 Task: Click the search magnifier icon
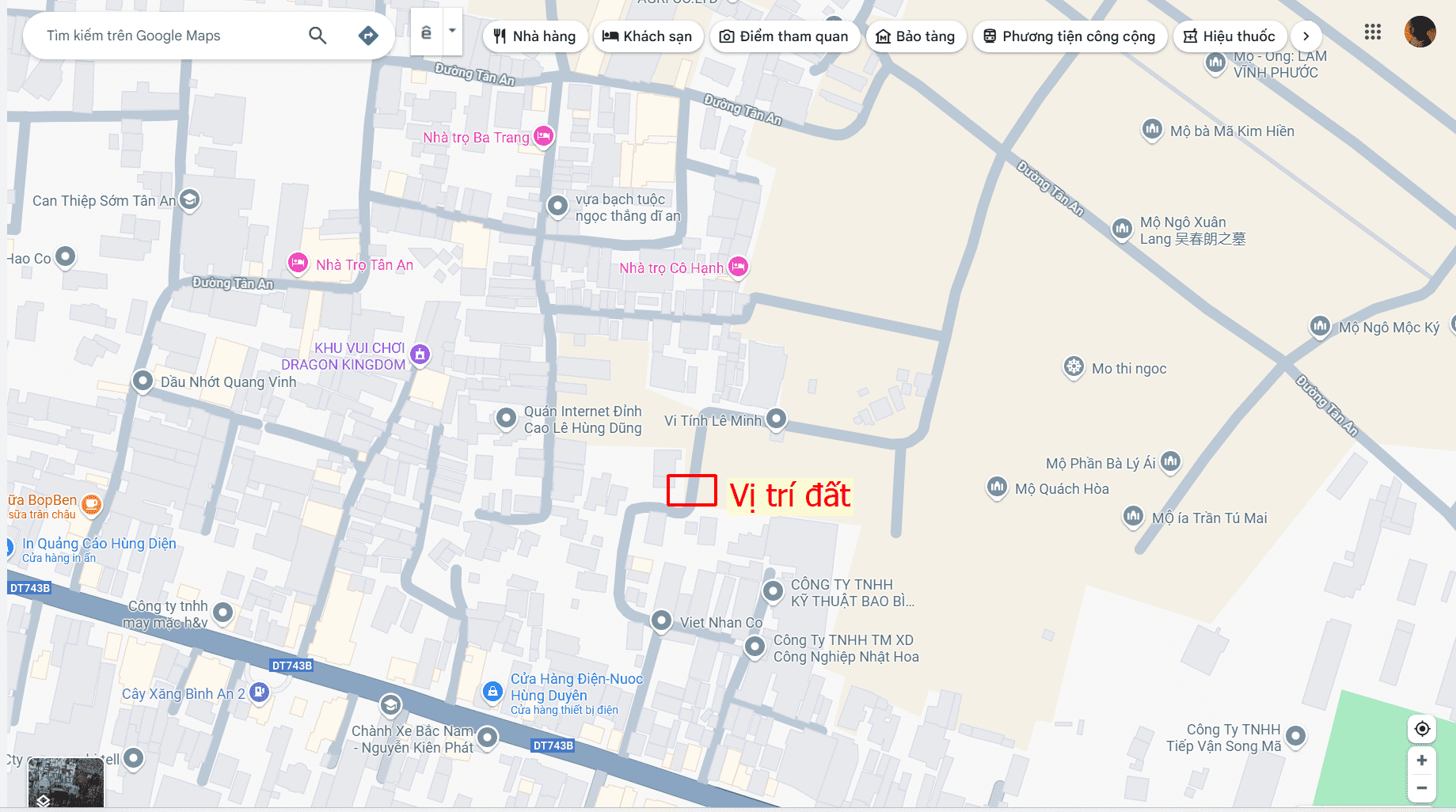tap(317, 36)
